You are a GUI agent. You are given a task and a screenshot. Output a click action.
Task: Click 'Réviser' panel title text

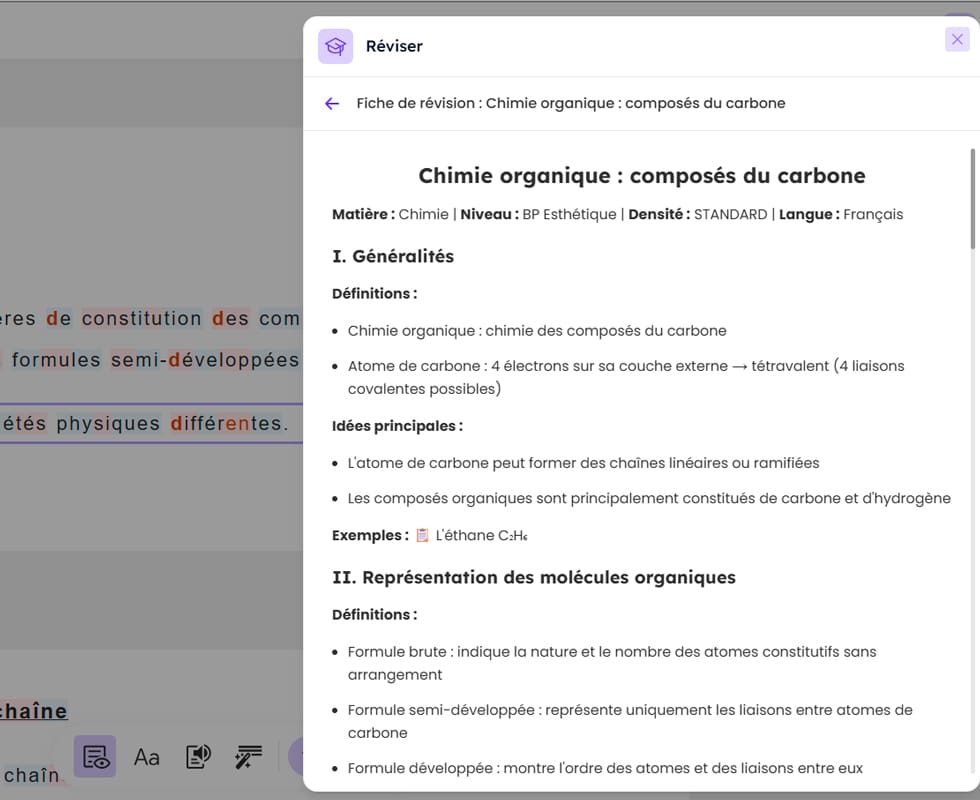pyautogui.click(x=394, y=46)
